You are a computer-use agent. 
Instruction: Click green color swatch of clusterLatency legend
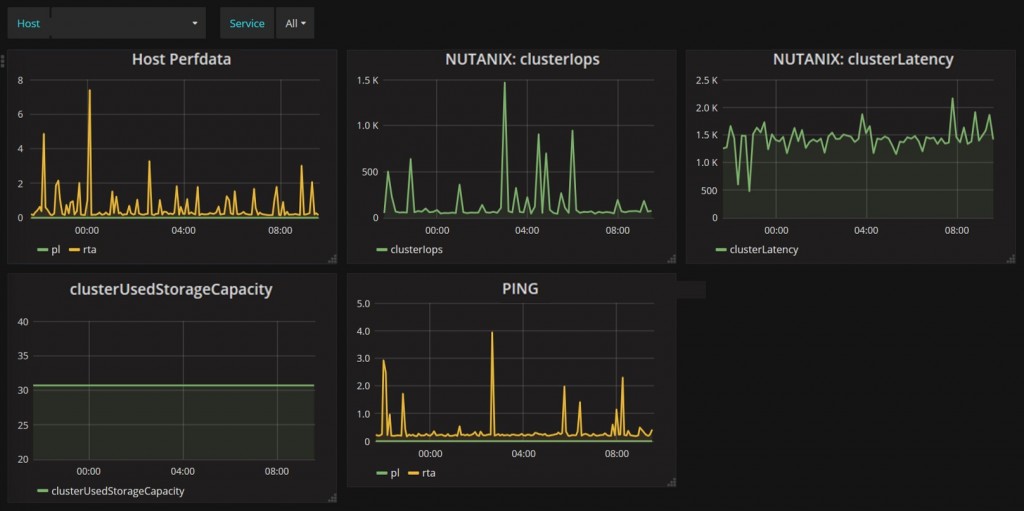(x=722, y=249)
